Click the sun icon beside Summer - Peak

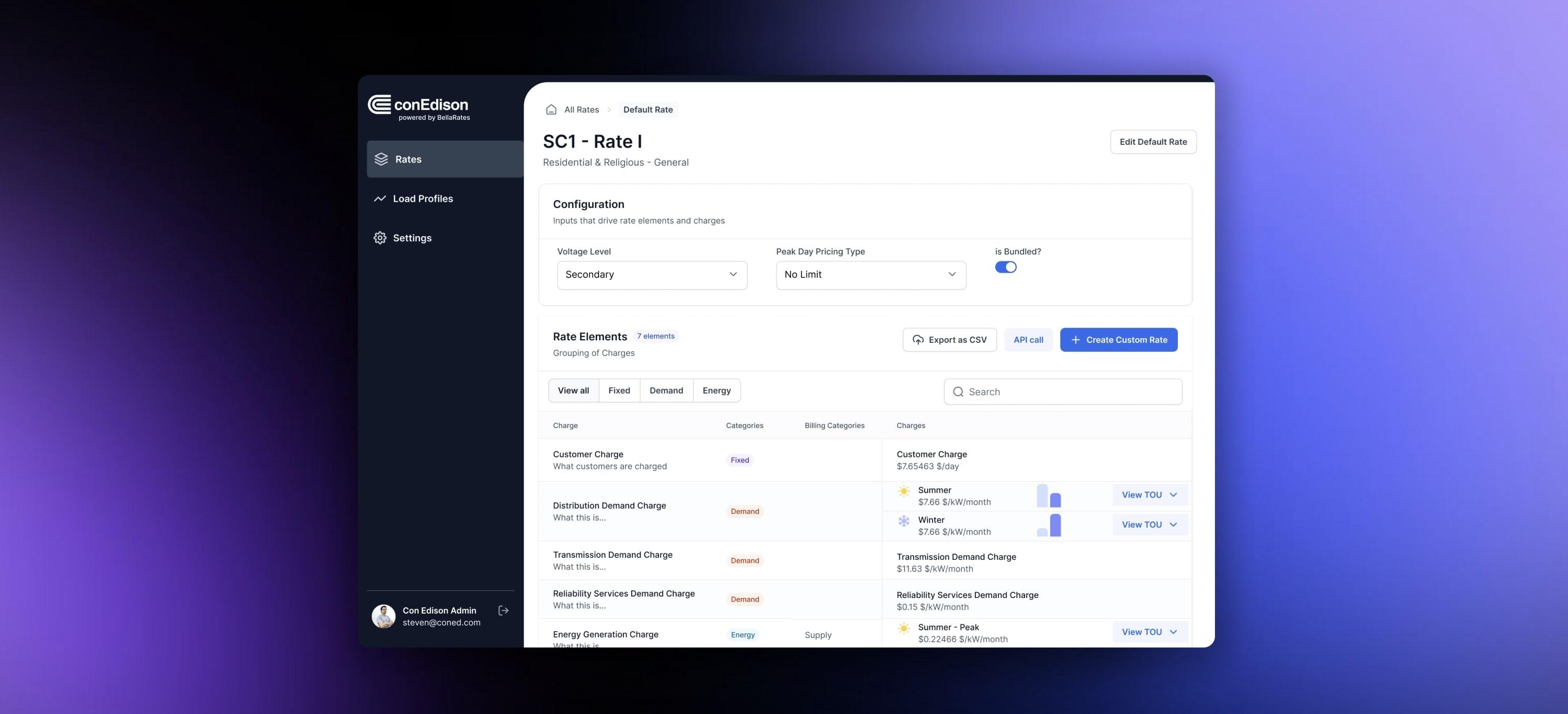[x=904, y=628]
